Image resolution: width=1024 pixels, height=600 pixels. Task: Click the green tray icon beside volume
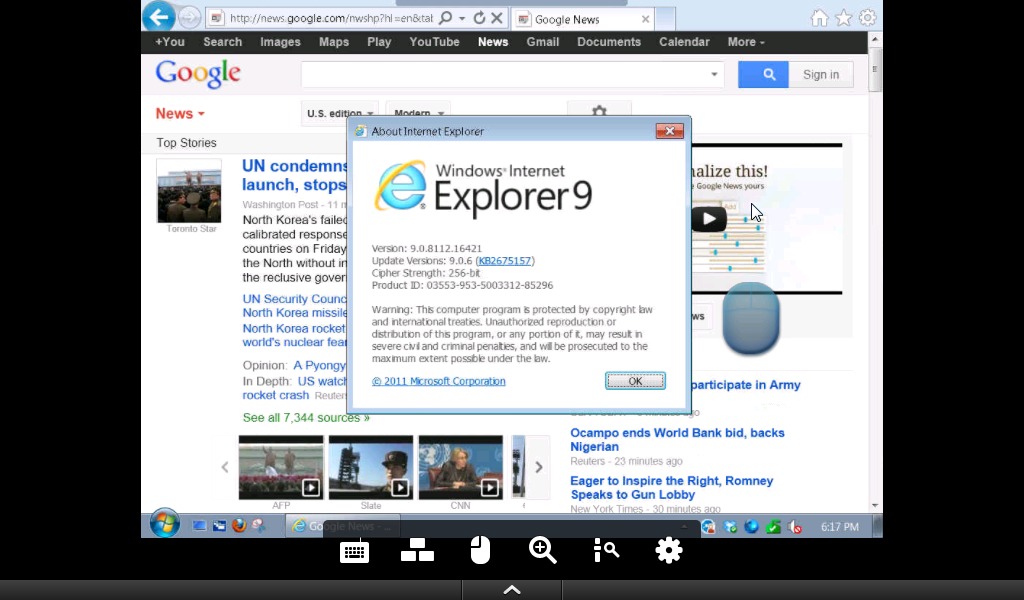coord(773,527)
